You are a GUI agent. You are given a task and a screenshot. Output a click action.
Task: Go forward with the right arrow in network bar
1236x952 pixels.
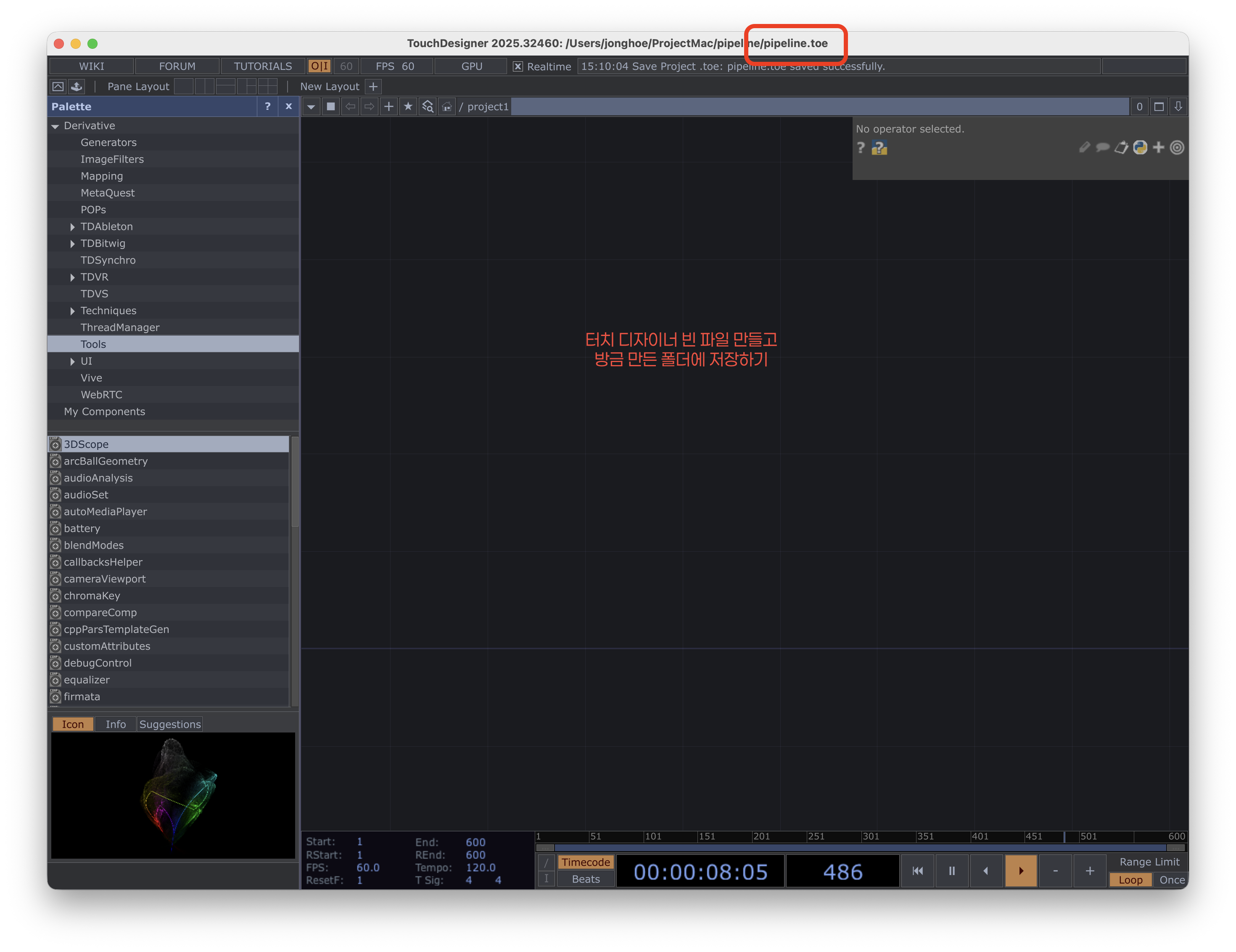[370, 106]
